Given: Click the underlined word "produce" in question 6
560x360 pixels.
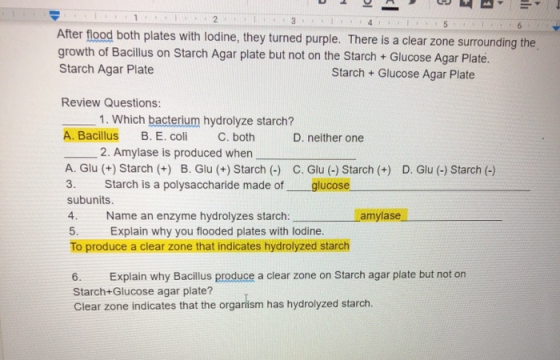Looking at the screenshot, I should point(235,276).
